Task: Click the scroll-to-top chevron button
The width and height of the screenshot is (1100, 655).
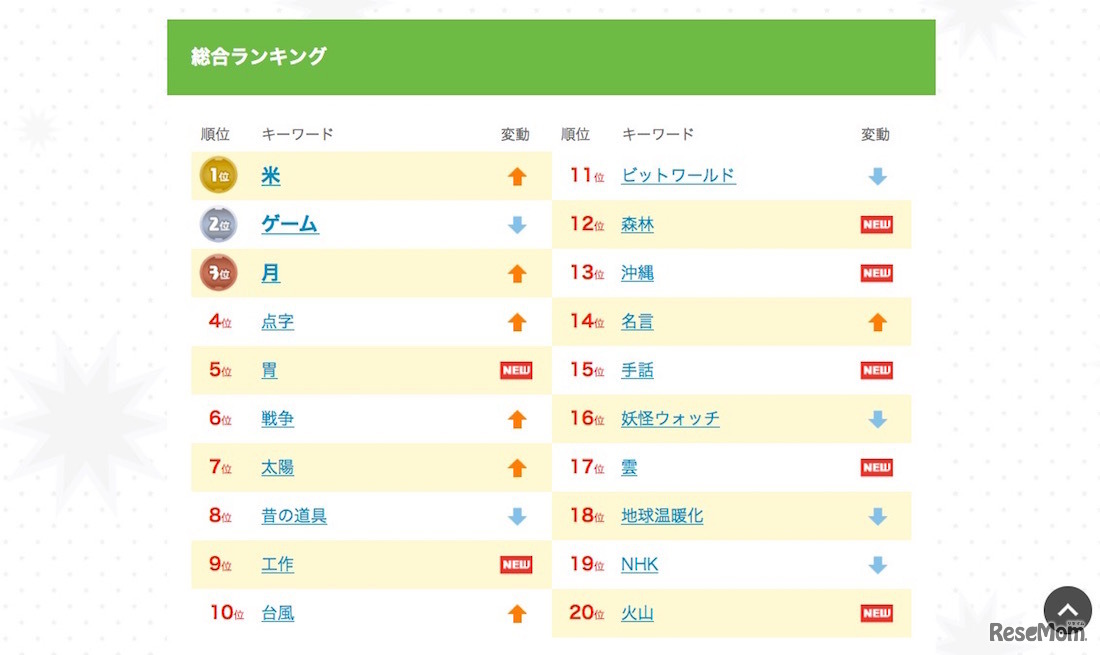Action: tap(1067, 608)
